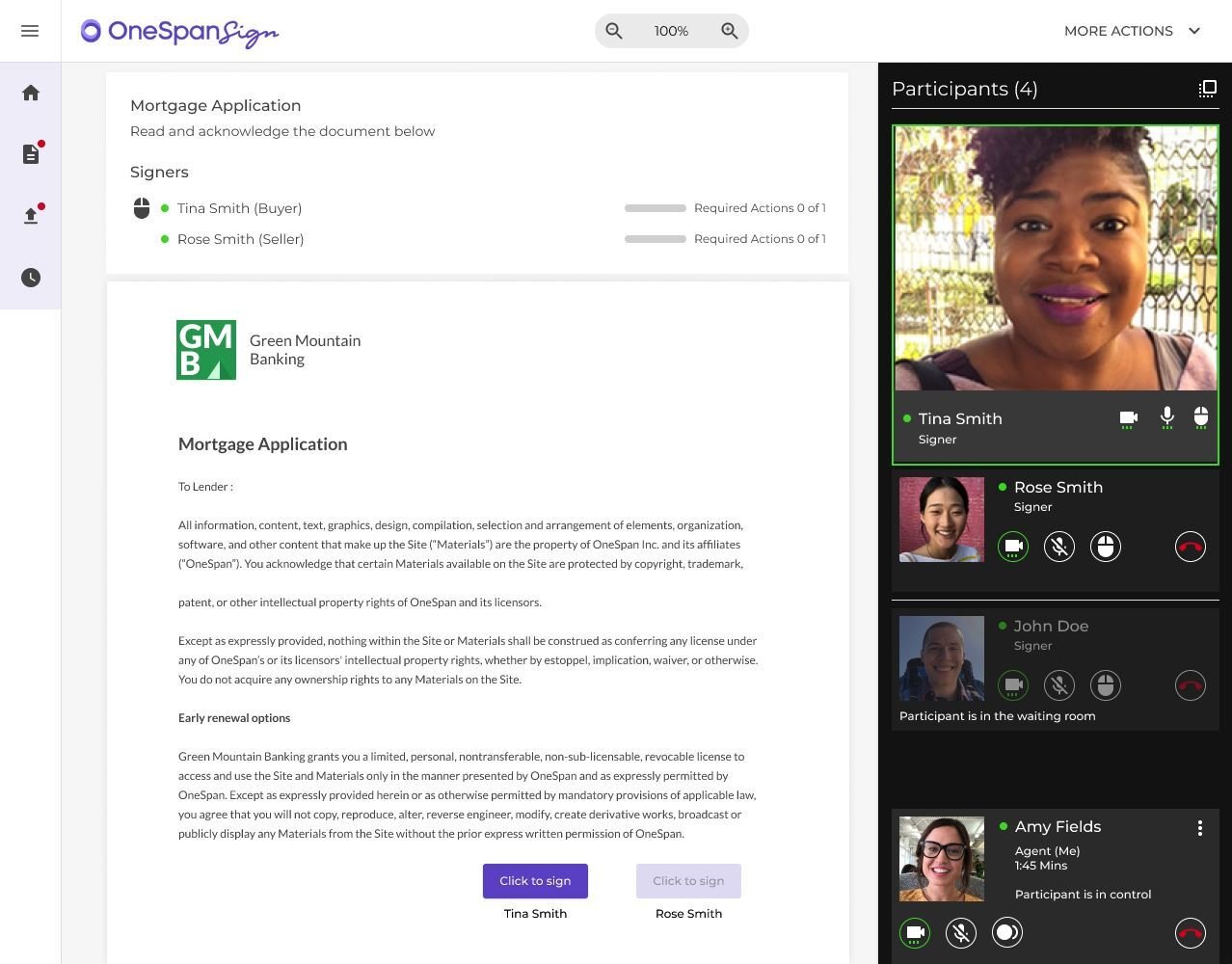Screen dimensions: 1232x964
Task: Click 'Participant is in the waiting room' text
Action: [997, 716]
